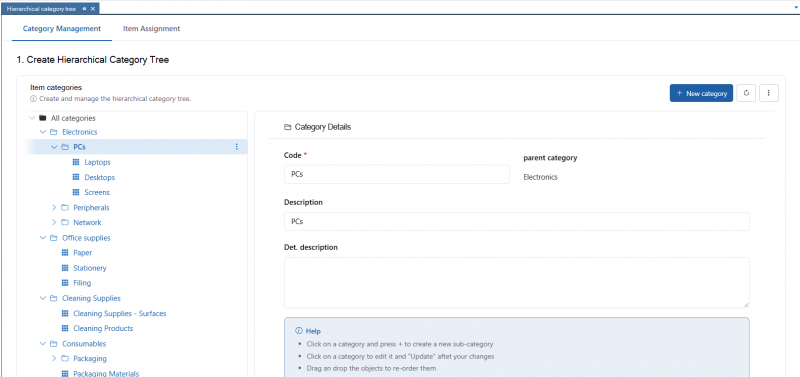Click the Consumables folder icon
The height and width of the screenshot is (377, 800).
(x=54, y=343)
